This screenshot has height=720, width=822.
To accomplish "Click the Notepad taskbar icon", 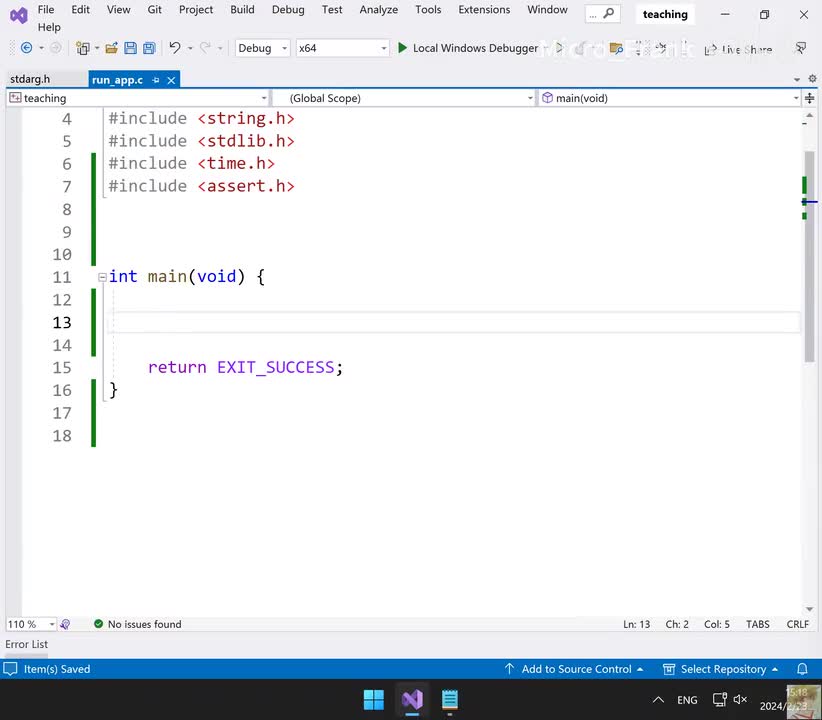I will [450, 700].
